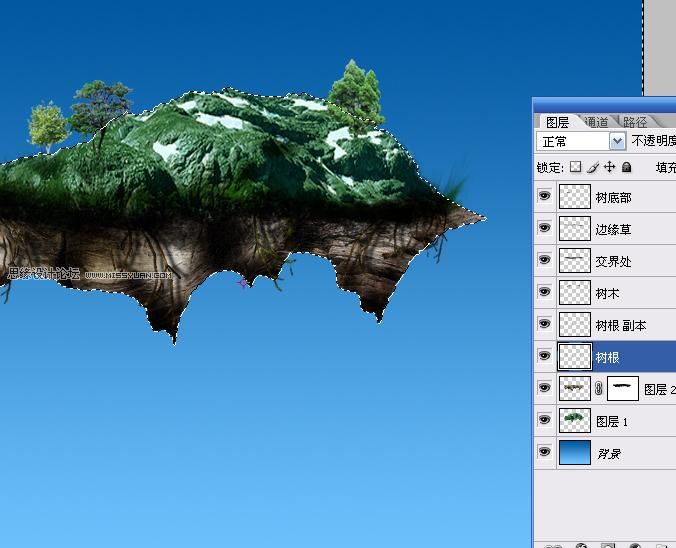
Task: Click the 图层 2 image thumbnail
Action: [575, 388]
